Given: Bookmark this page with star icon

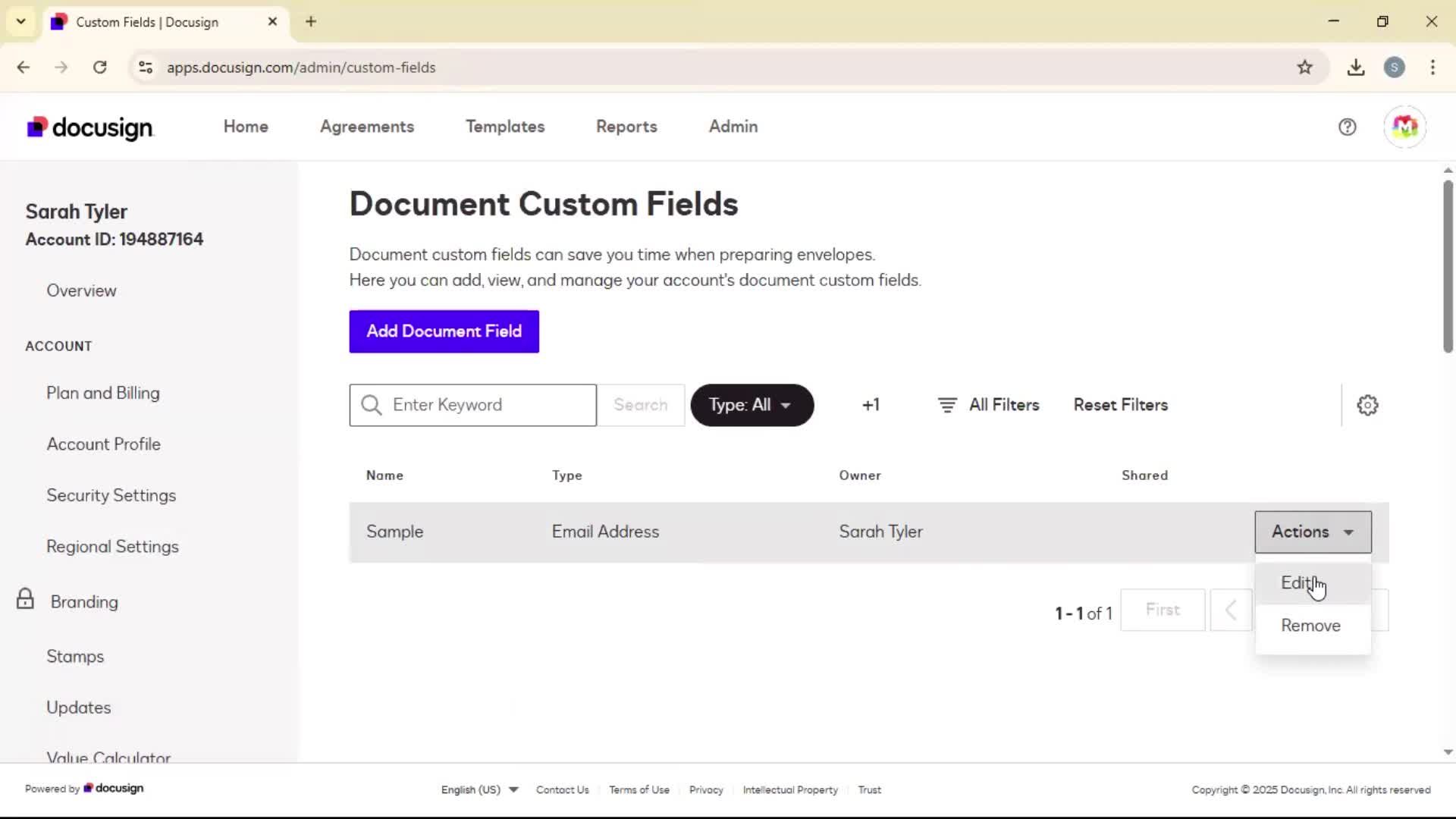Looking at the screenshot, I should (x=1304, y=67).
